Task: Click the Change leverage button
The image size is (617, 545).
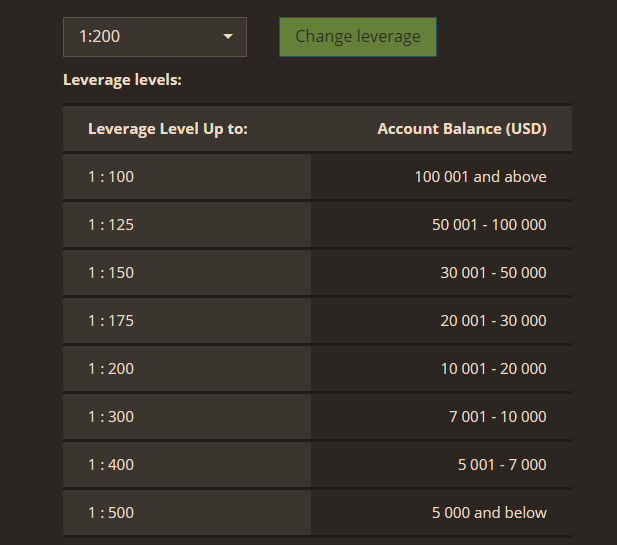Action: tap(358, 37)
